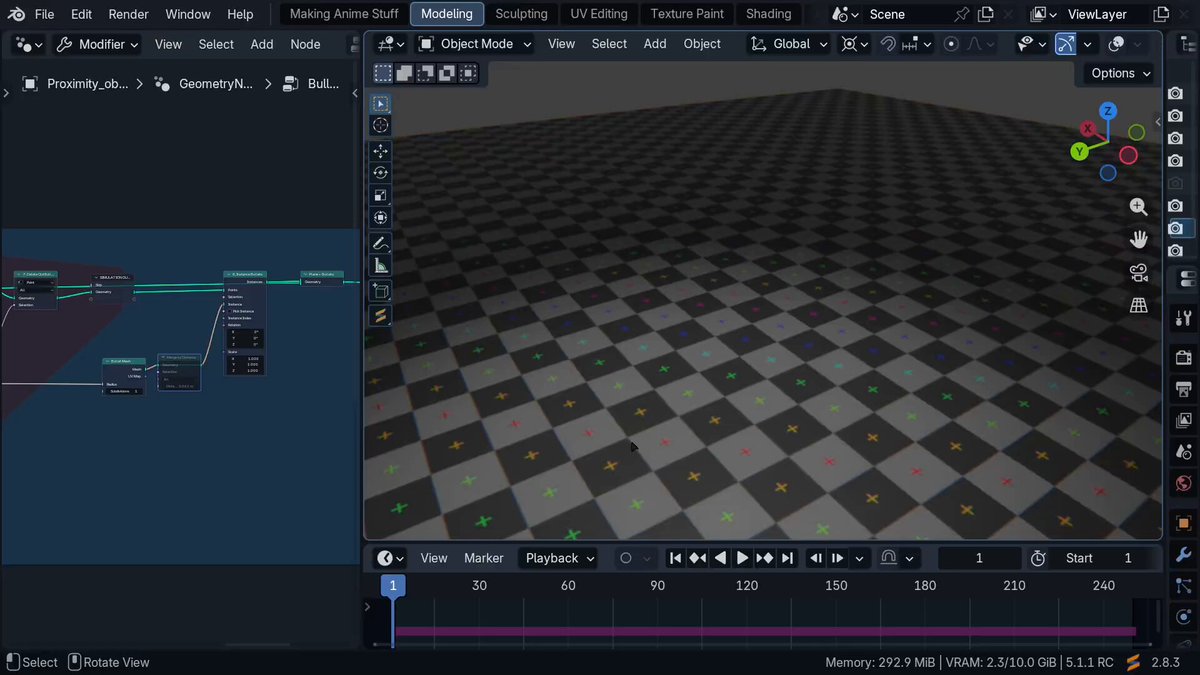Open the Render menu
Image resolution: width=1200 pixels, height=675 pixels.
(x=128, y=14)
